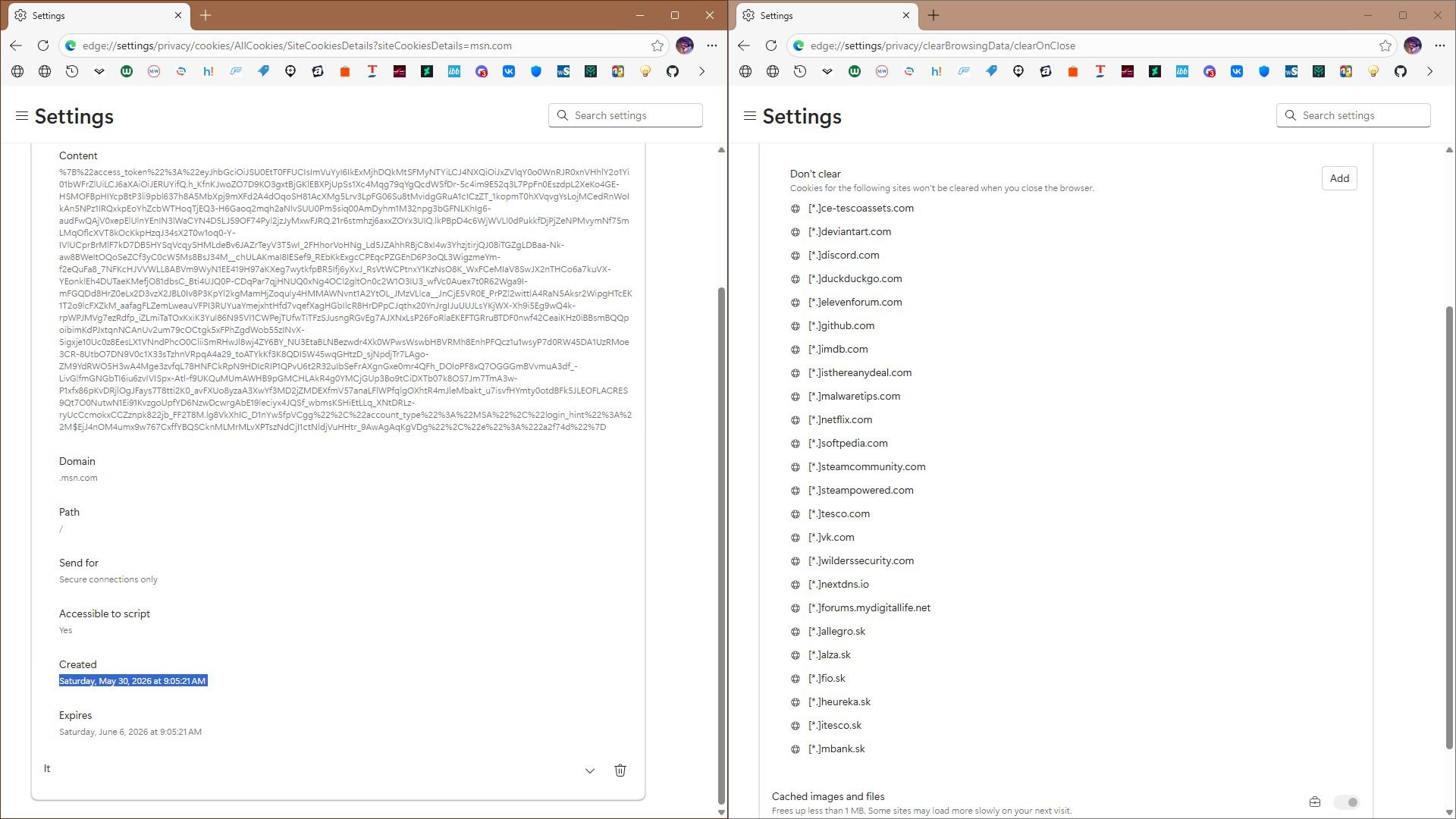1456x819 pixels.
Task: Click Add next to Don't clear
Action: (x=1339, y=178)
